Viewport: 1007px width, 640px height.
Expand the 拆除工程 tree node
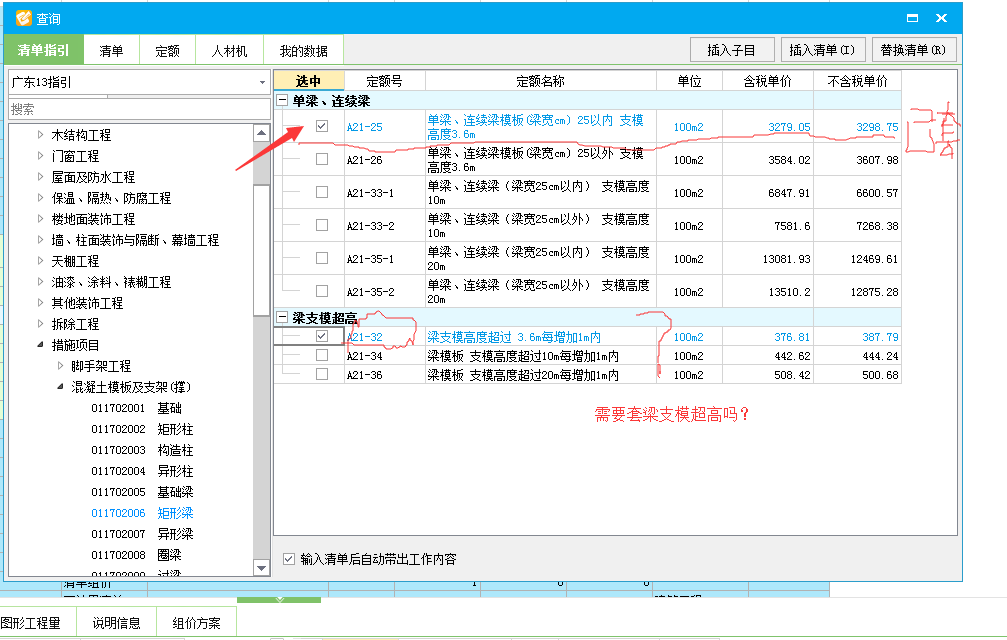pos(40,324)
